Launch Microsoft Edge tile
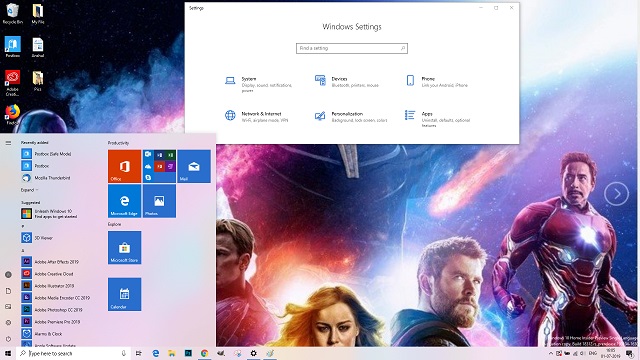Image resolution: width=640 pixels, height=360 pixels. click(124, 201)
